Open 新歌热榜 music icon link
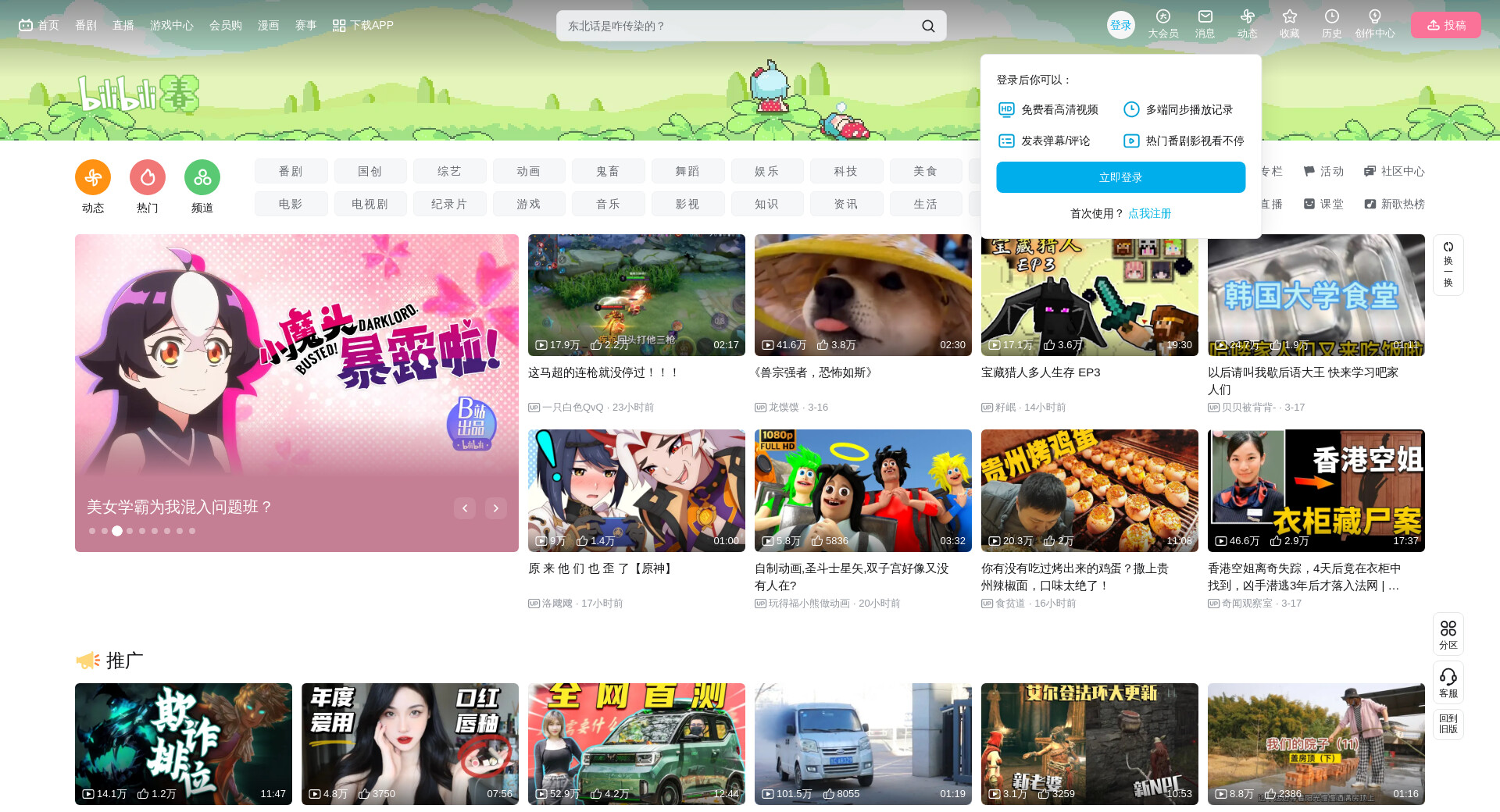 point(1395,204)
